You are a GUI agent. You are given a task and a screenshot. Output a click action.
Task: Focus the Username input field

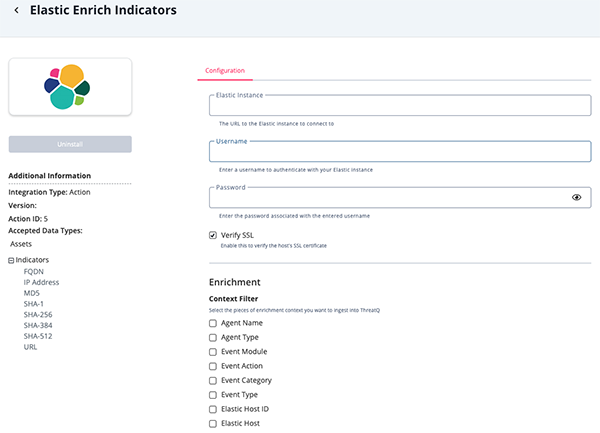pos(400,151)
